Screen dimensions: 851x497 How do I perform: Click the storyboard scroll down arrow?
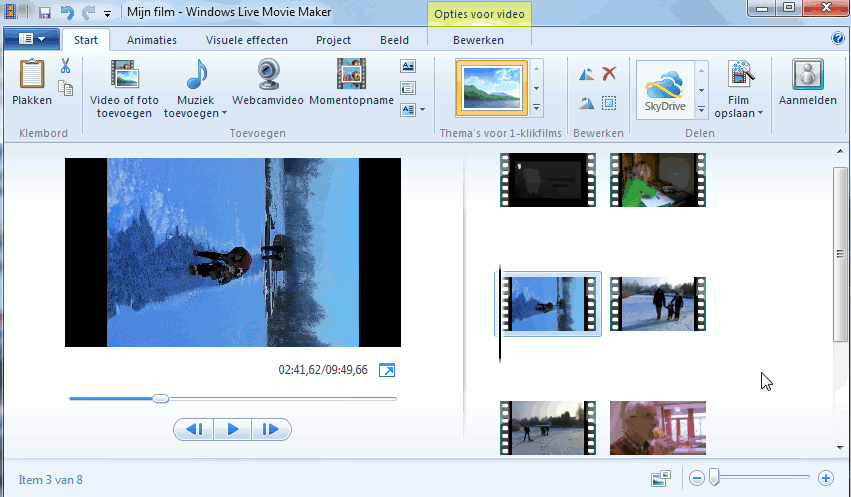[840, 448]
